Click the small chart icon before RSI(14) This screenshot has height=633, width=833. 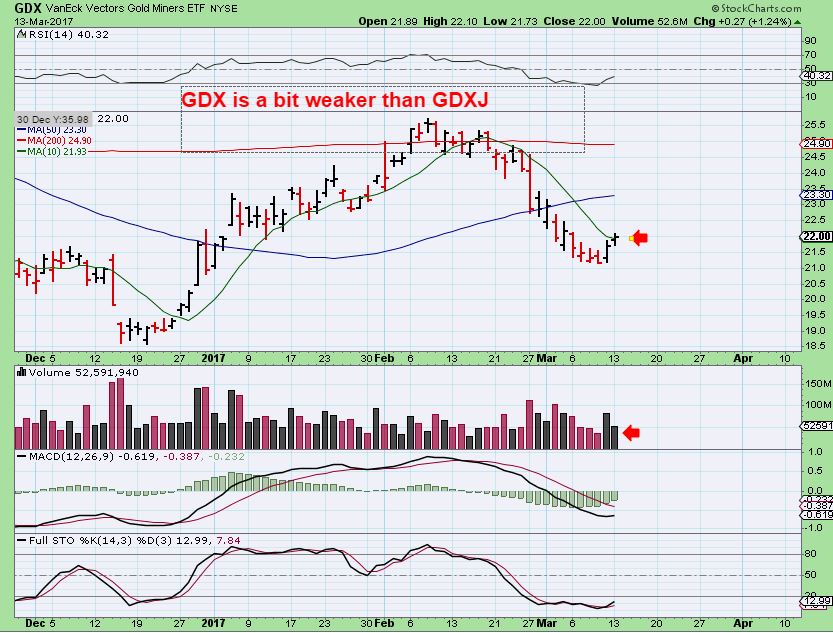pyautogui.click(x=21, y=34)
